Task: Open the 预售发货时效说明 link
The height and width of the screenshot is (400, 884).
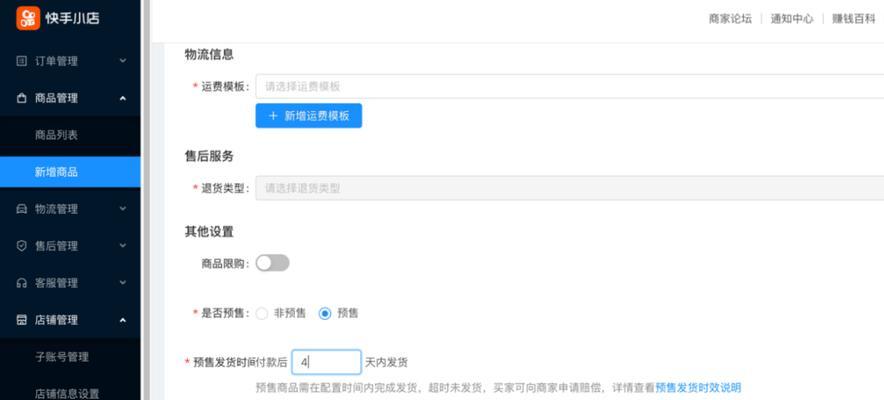Action: pos(698,388)
